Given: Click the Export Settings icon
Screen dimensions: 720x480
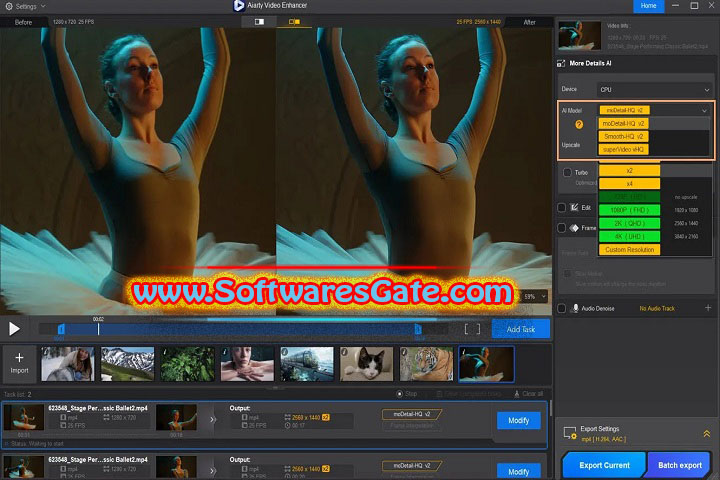Looking at the screenshot, I should 570,433.
